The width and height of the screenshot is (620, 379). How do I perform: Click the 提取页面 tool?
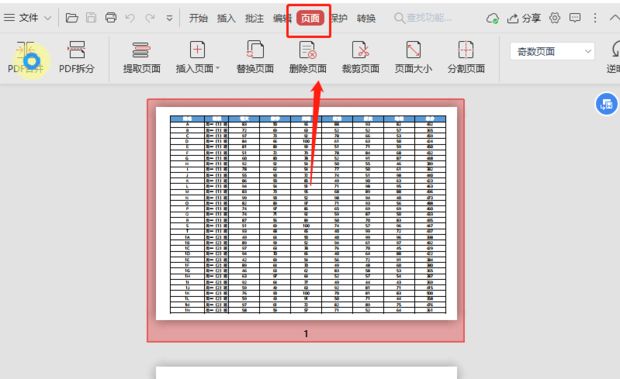[x=142, y=58]
